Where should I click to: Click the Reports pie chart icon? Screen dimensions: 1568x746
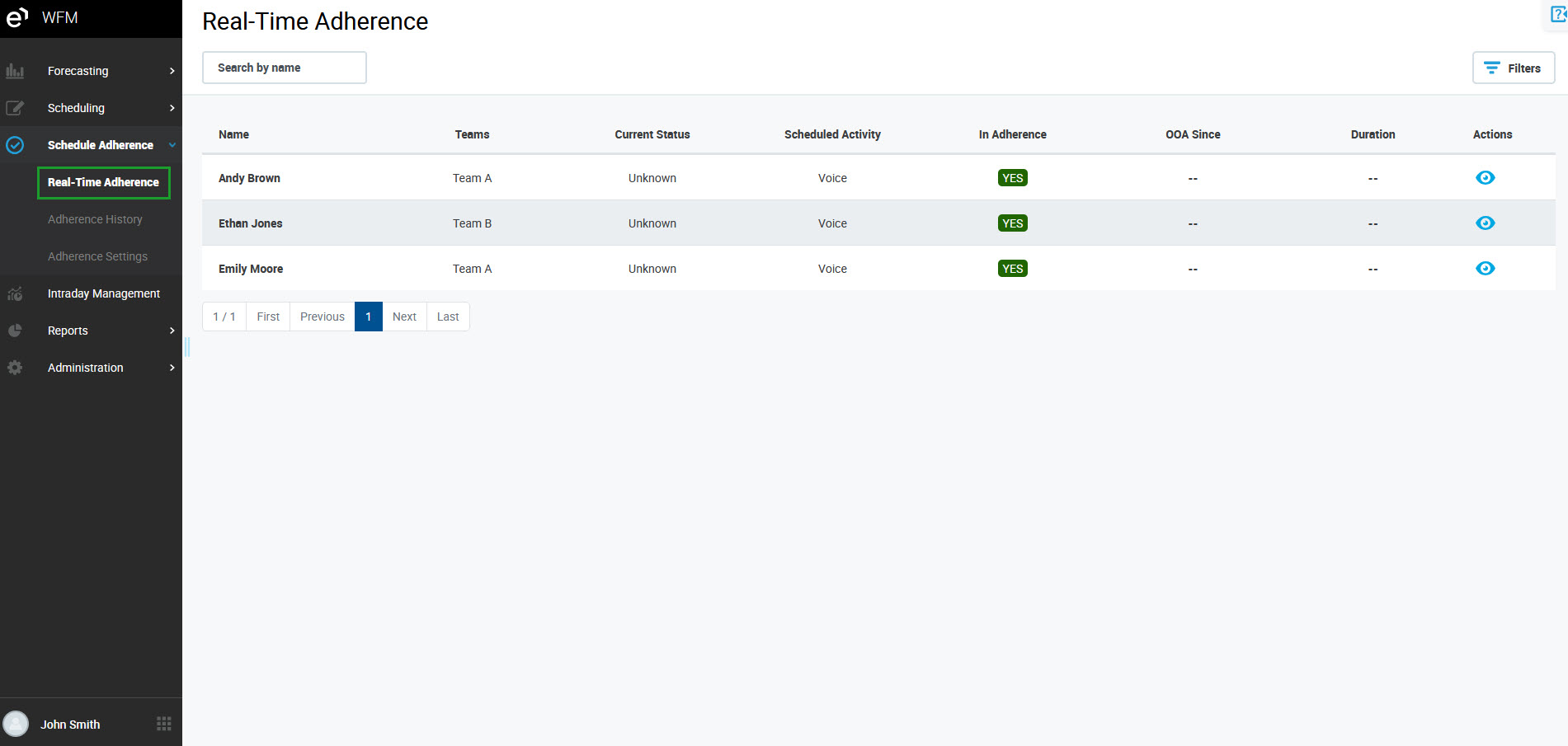tap(15, 331)
